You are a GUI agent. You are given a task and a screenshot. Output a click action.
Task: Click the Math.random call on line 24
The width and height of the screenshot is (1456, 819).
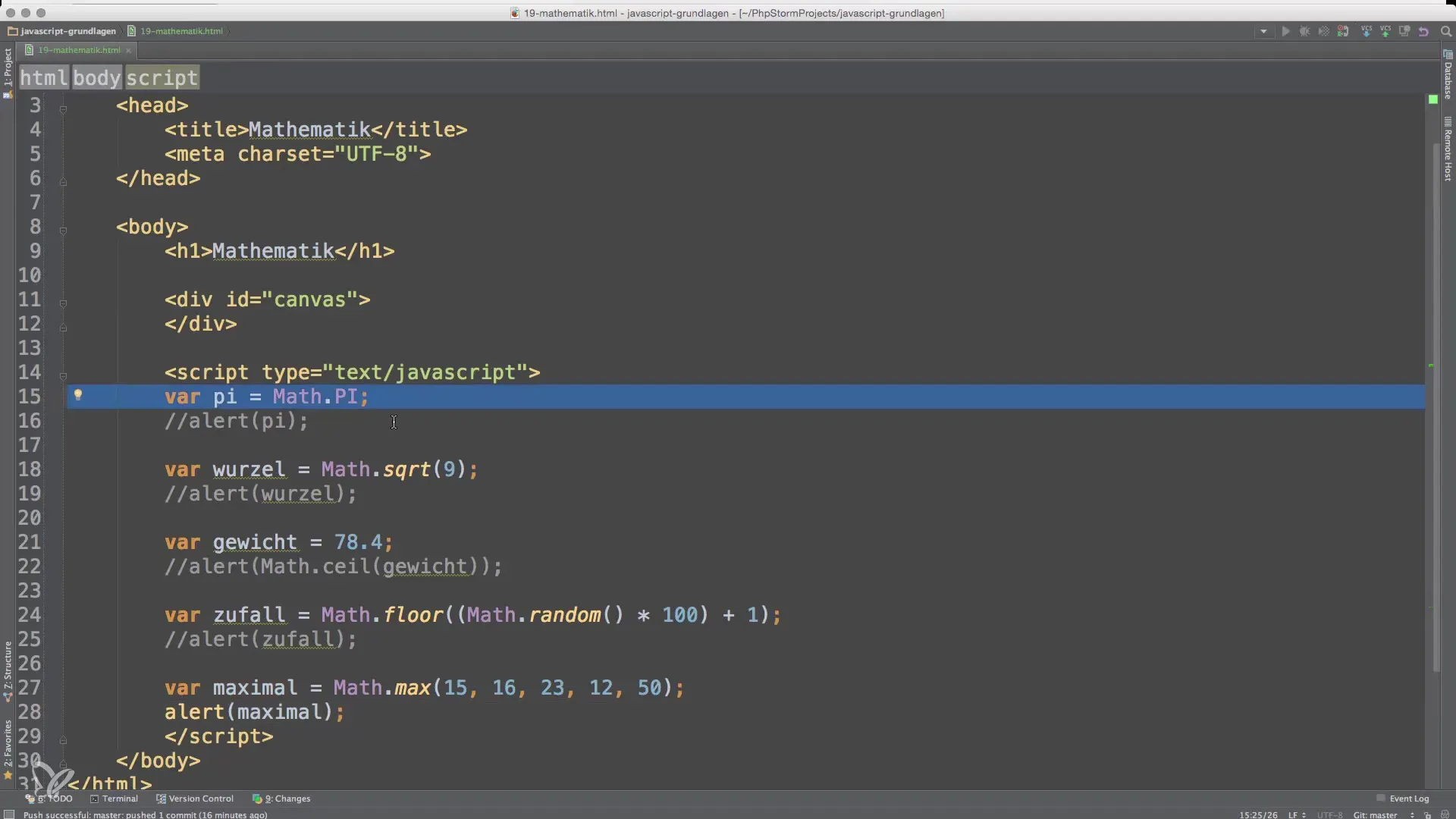pyautogui.click(x=545, y=615)
